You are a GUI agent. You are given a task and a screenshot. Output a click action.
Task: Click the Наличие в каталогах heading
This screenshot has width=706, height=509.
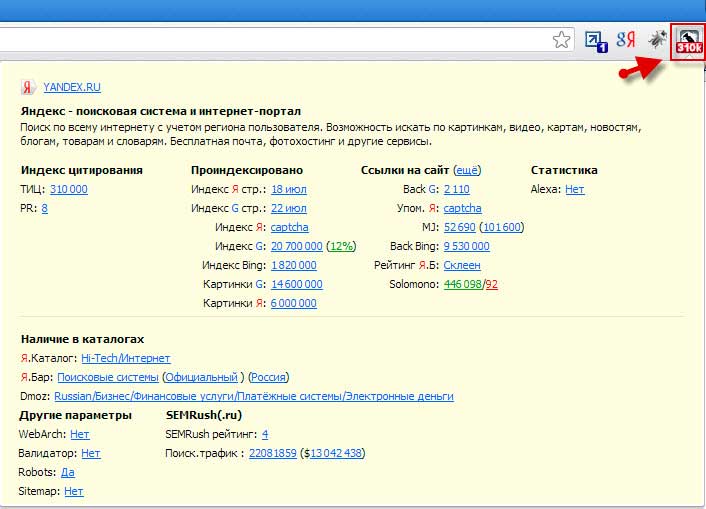click(x=82, y=339)
